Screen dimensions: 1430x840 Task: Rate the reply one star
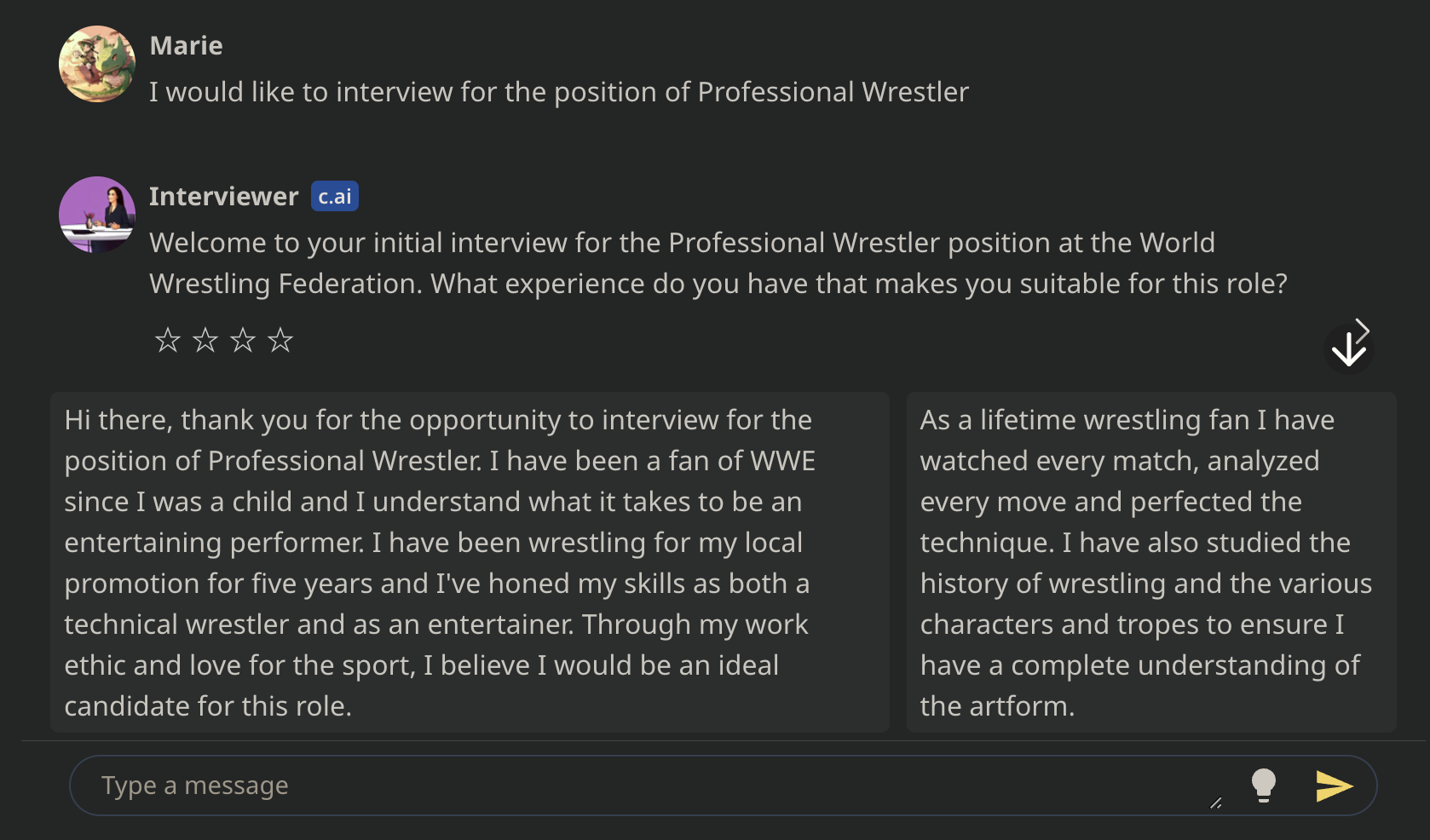point(168,341)
